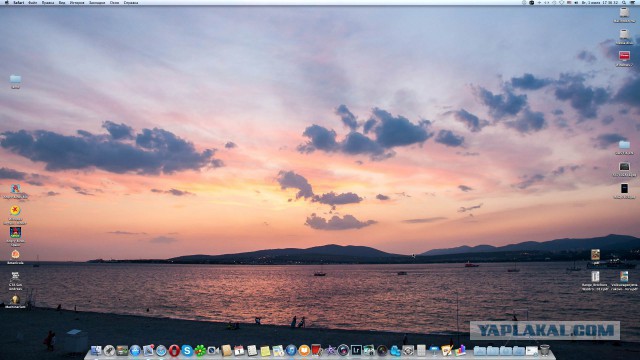The height and width of the screenshot is (360, 640).
Task: Open Pages pen icon in the Dock
Action: coord(447,350)
